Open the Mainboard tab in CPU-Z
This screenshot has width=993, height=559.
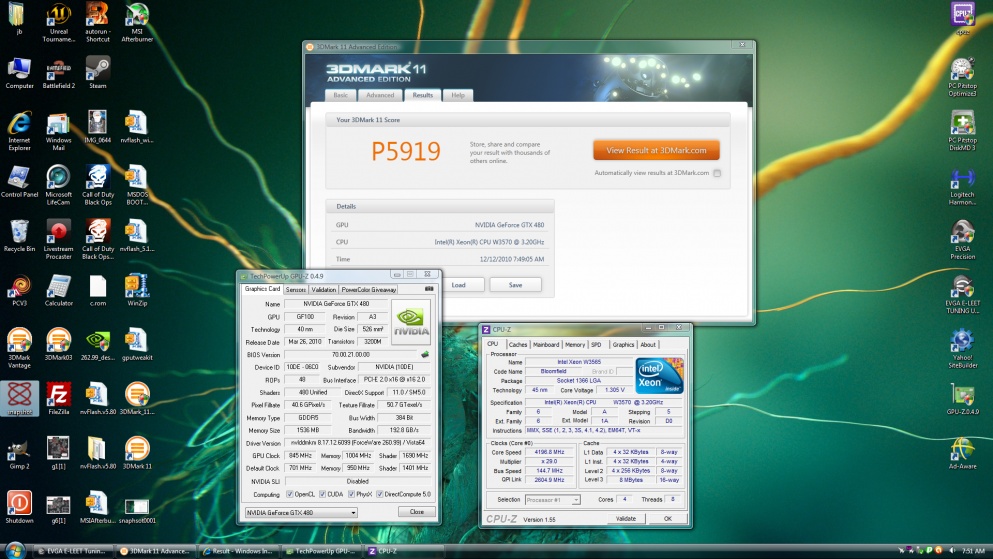click(546, 344)
